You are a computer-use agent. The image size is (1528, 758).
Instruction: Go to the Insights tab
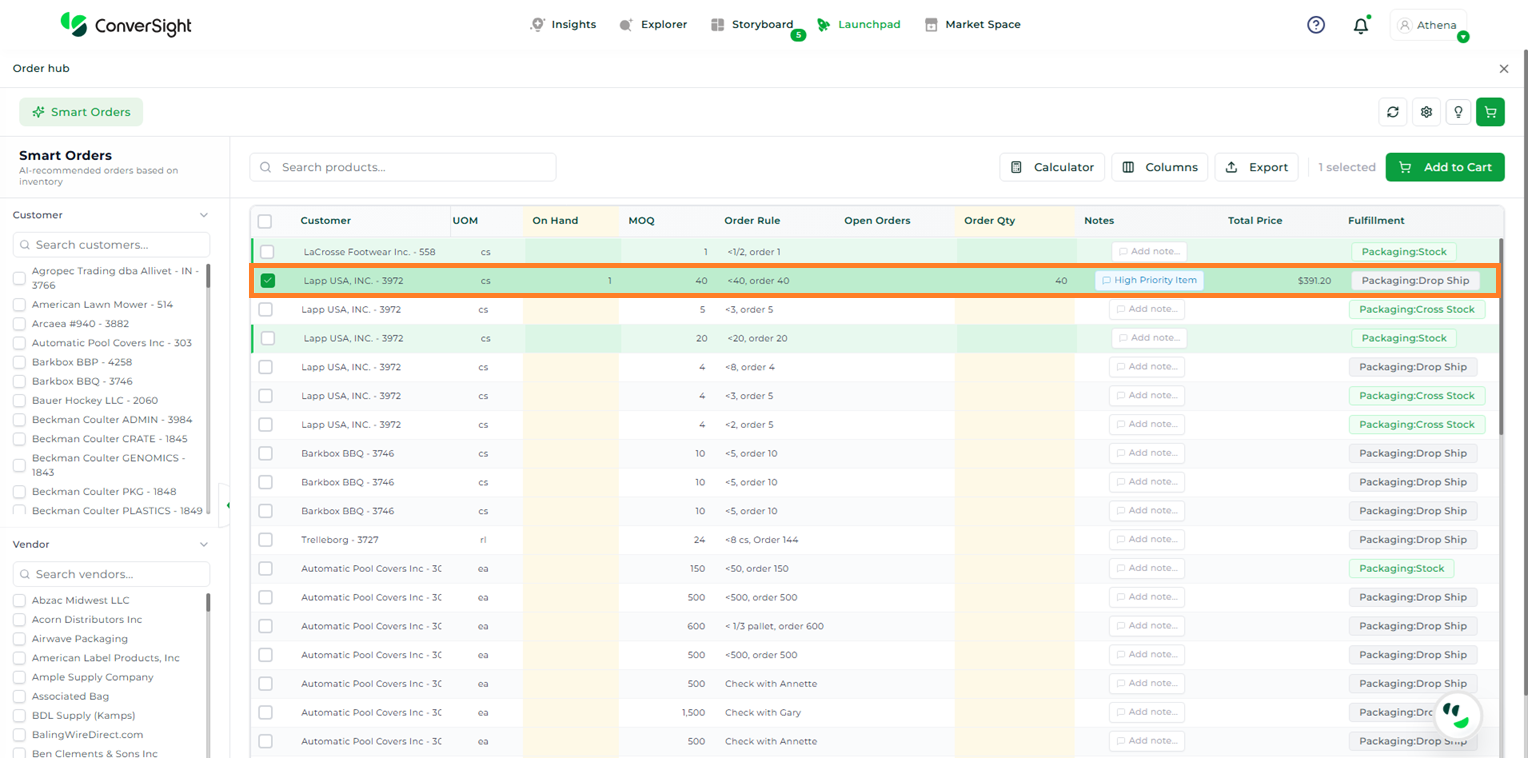coord(563,25)
